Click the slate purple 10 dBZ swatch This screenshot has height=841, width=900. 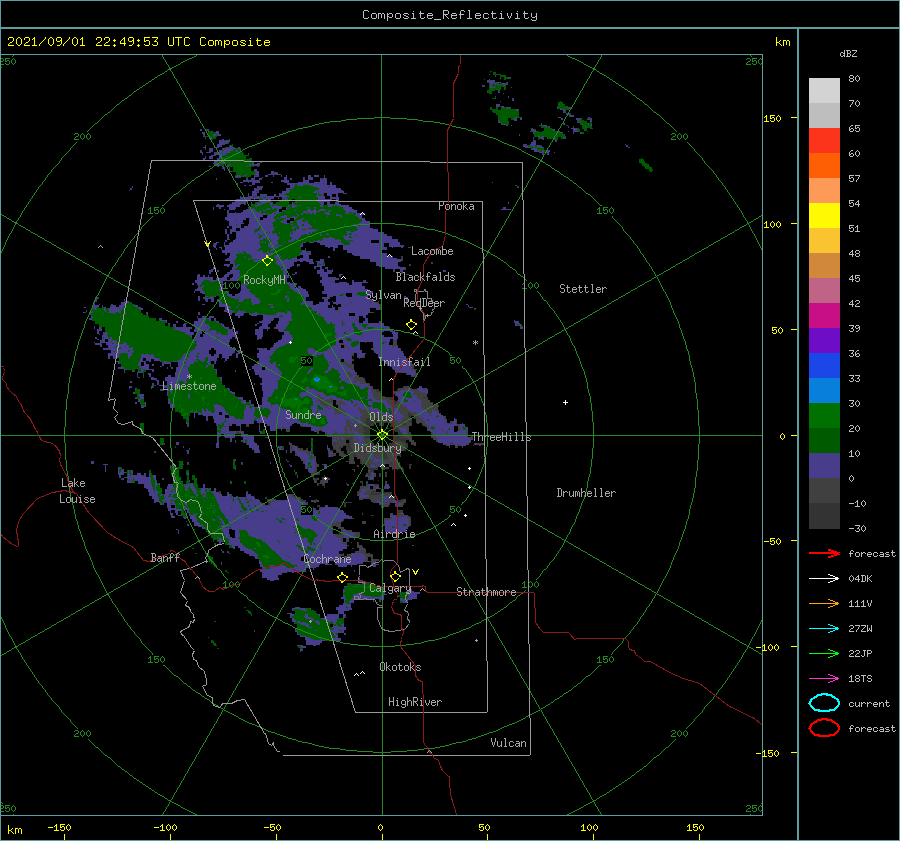(824, 465)
